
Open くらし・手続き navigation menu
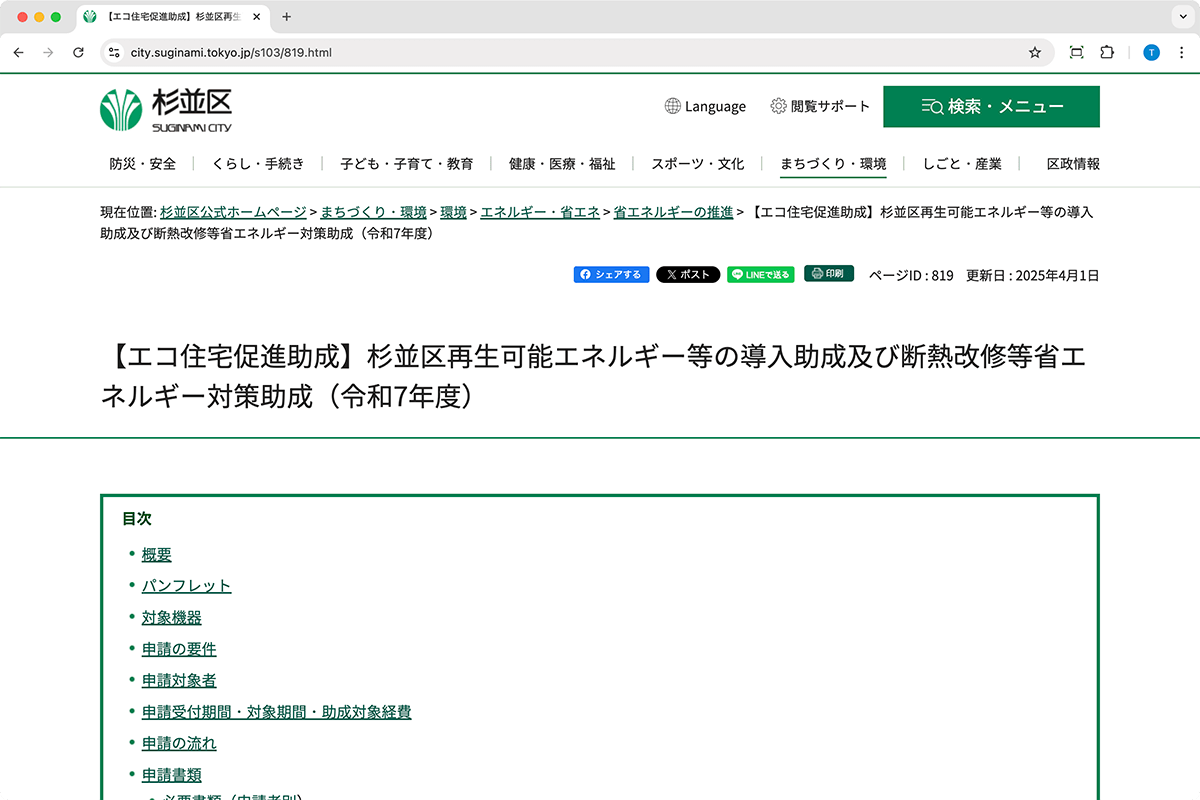pyautogui.click(x=258, y=163)
